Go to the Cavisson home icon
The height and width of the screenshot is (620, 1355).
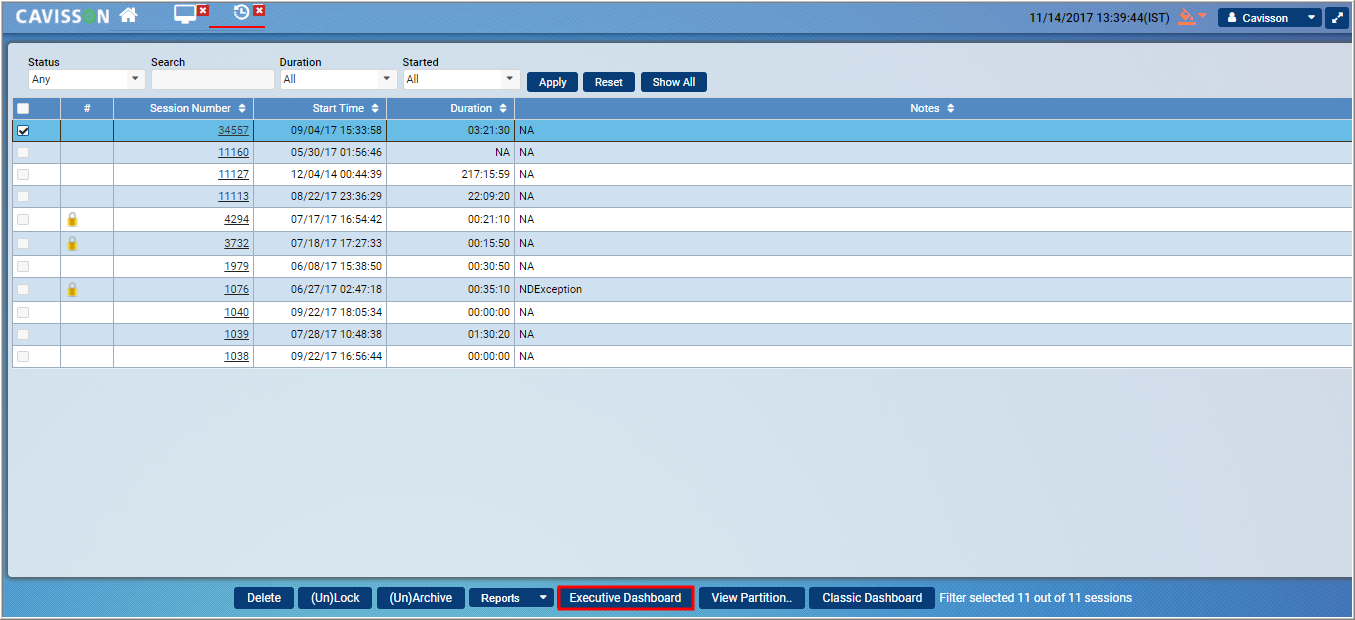coord(128,15)
